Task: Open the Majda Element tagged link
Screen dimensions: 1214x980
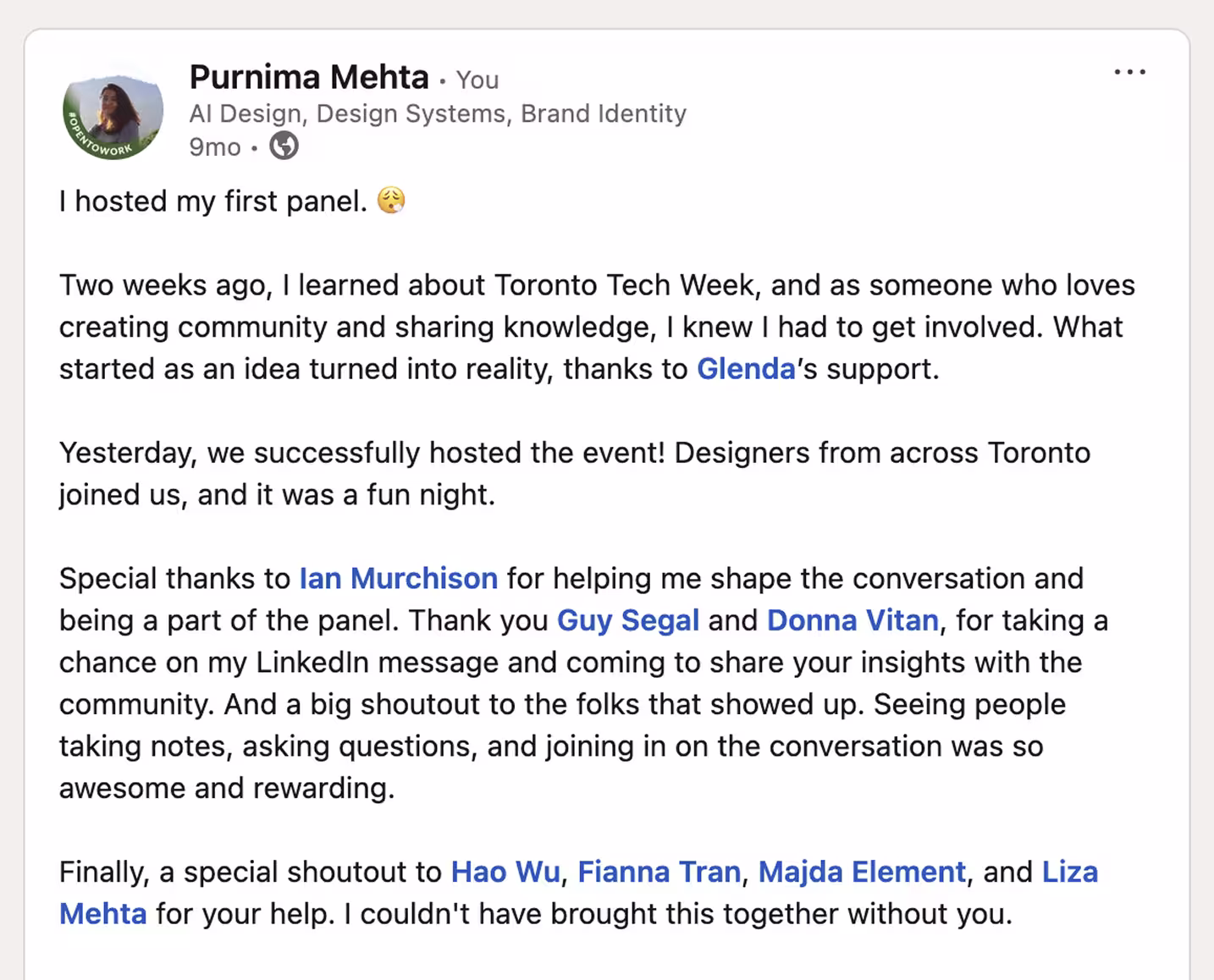Action: 862,873
